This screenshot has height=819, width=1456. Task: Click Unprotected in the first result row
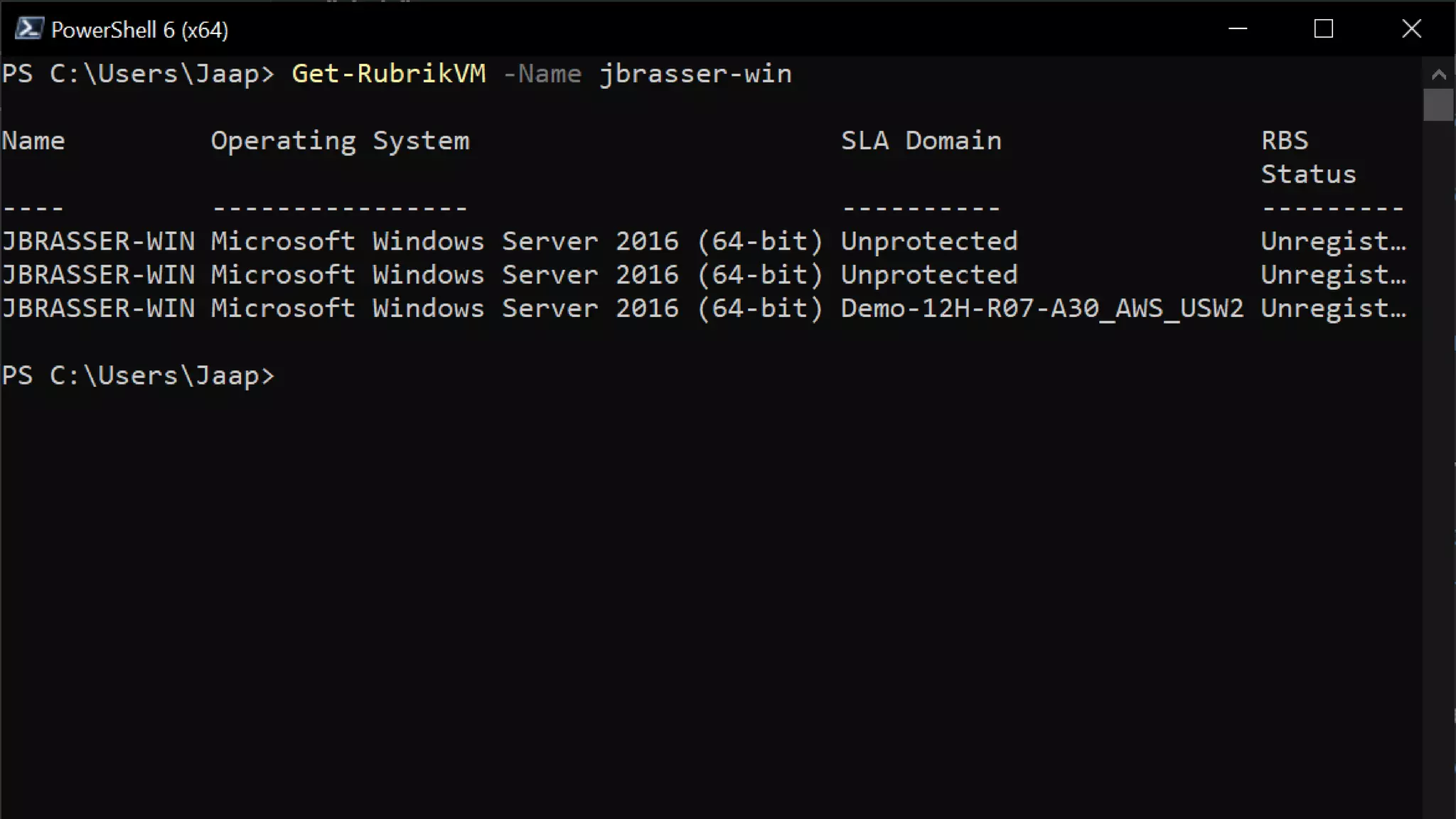pos(928,242)
